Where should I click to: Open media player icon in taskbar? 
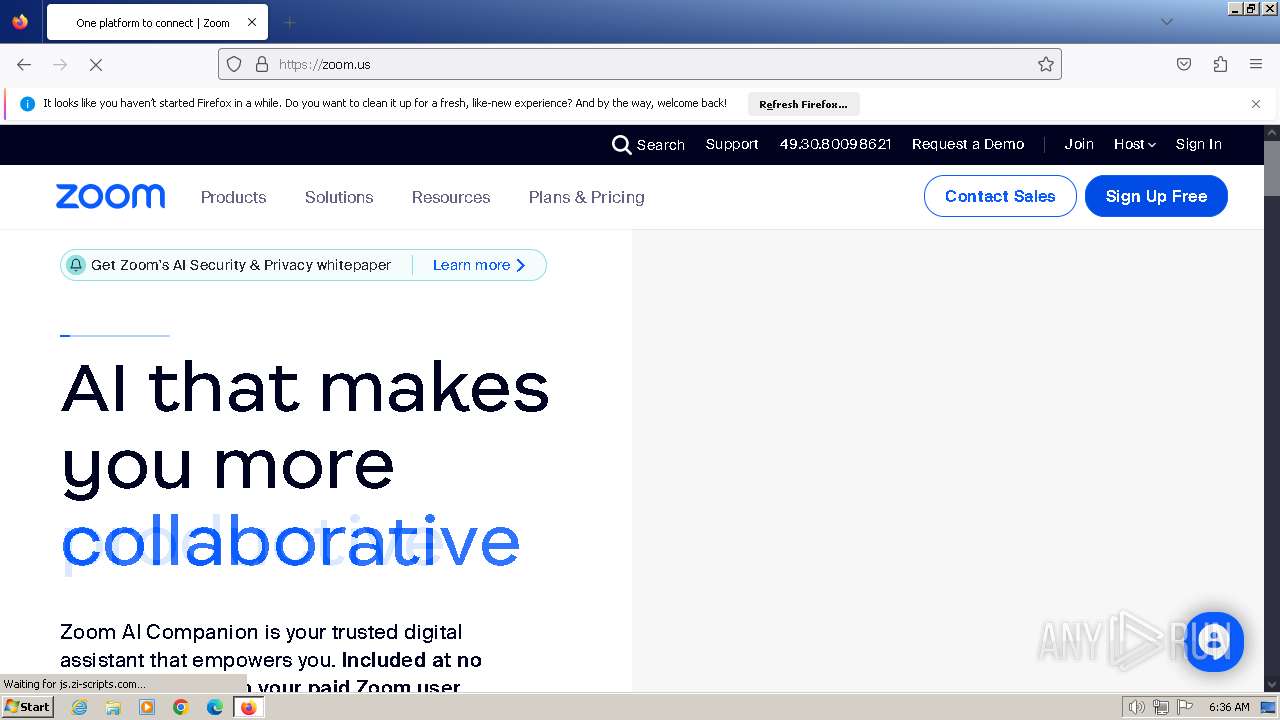[147, 707]
